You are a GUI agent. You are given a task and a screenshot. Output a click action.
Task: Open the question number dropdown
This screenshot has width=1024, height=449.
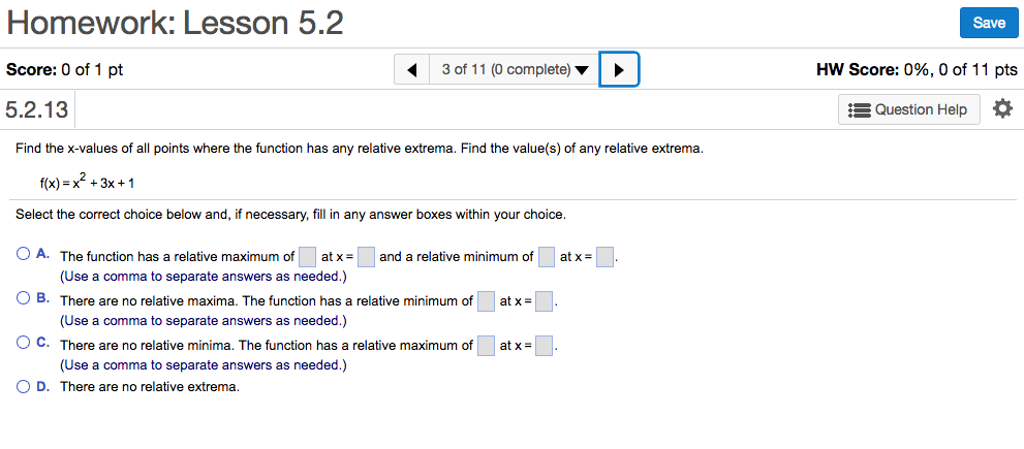(582, 70)
